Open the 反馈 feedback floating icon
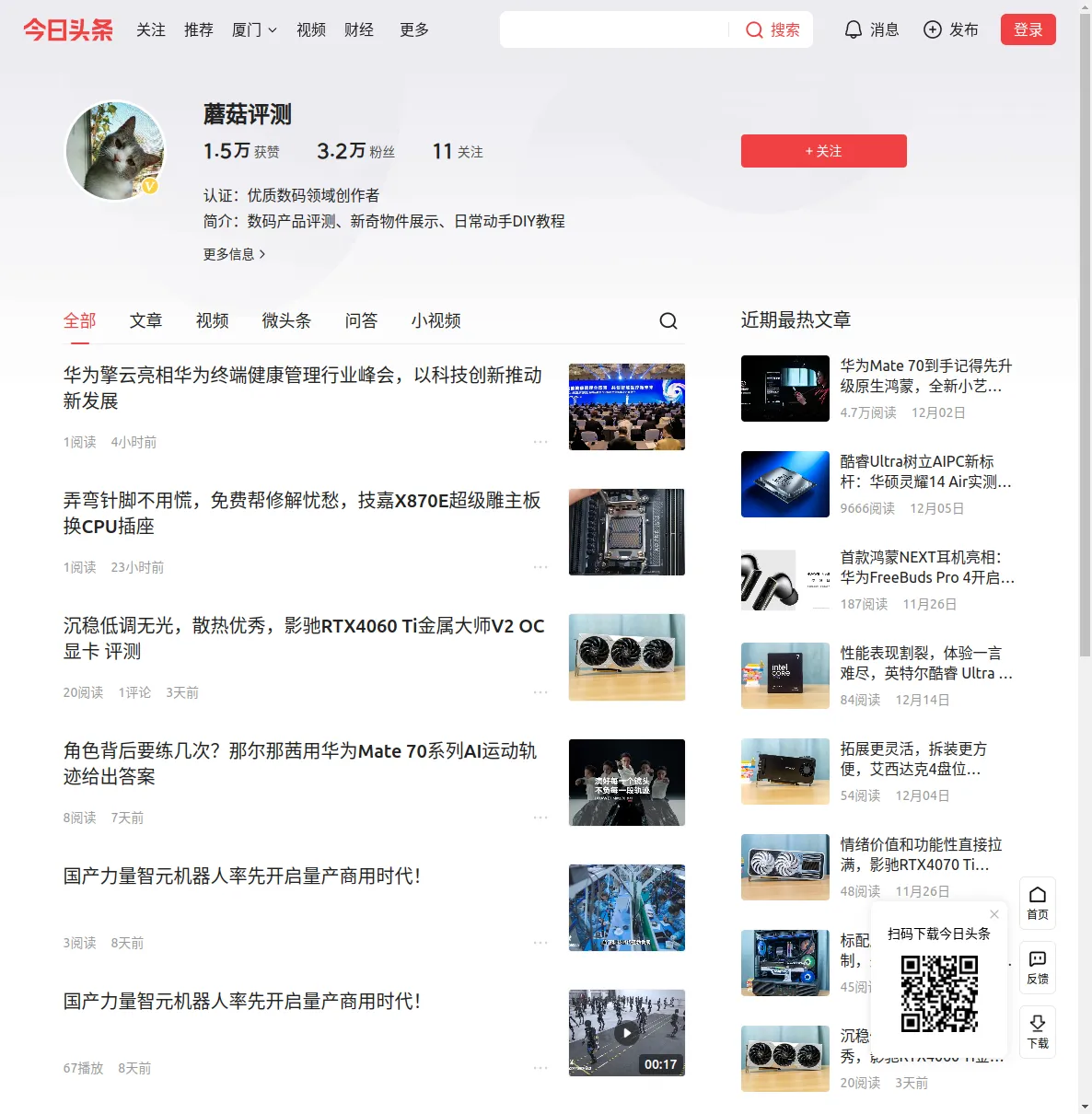Screen dimensions: 1092x1114 pyautogui.click(x=1038, y=968)
